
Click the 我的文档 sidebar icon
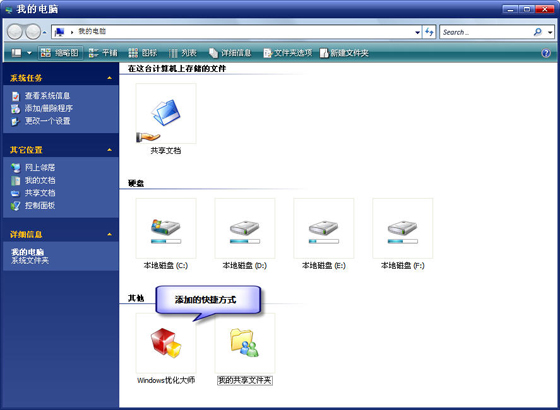click(x=15, y=180)
